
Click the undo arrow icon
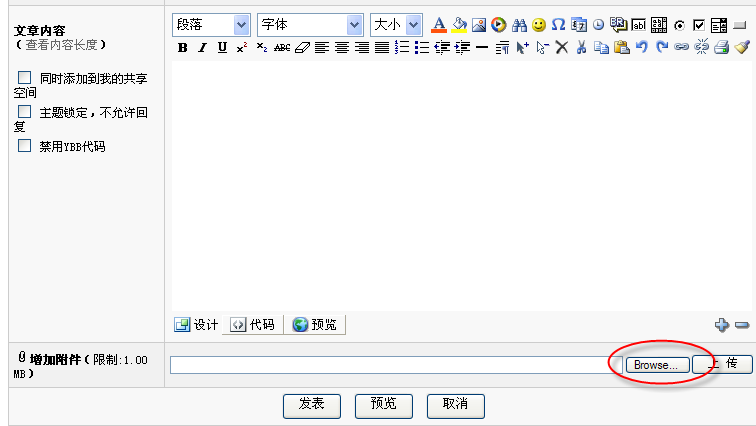(x=641, y=47)
